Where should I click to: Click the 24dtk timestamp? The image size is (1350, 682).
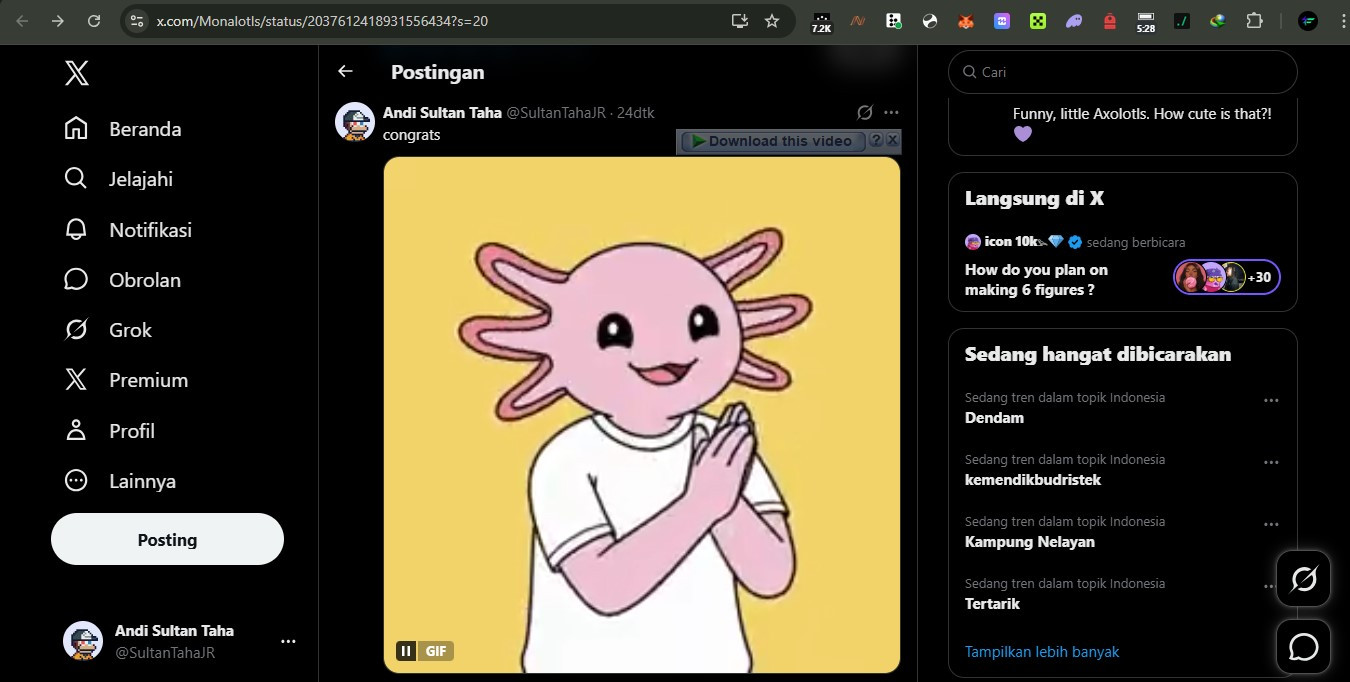pyautogui.click(x=635, y=113)
